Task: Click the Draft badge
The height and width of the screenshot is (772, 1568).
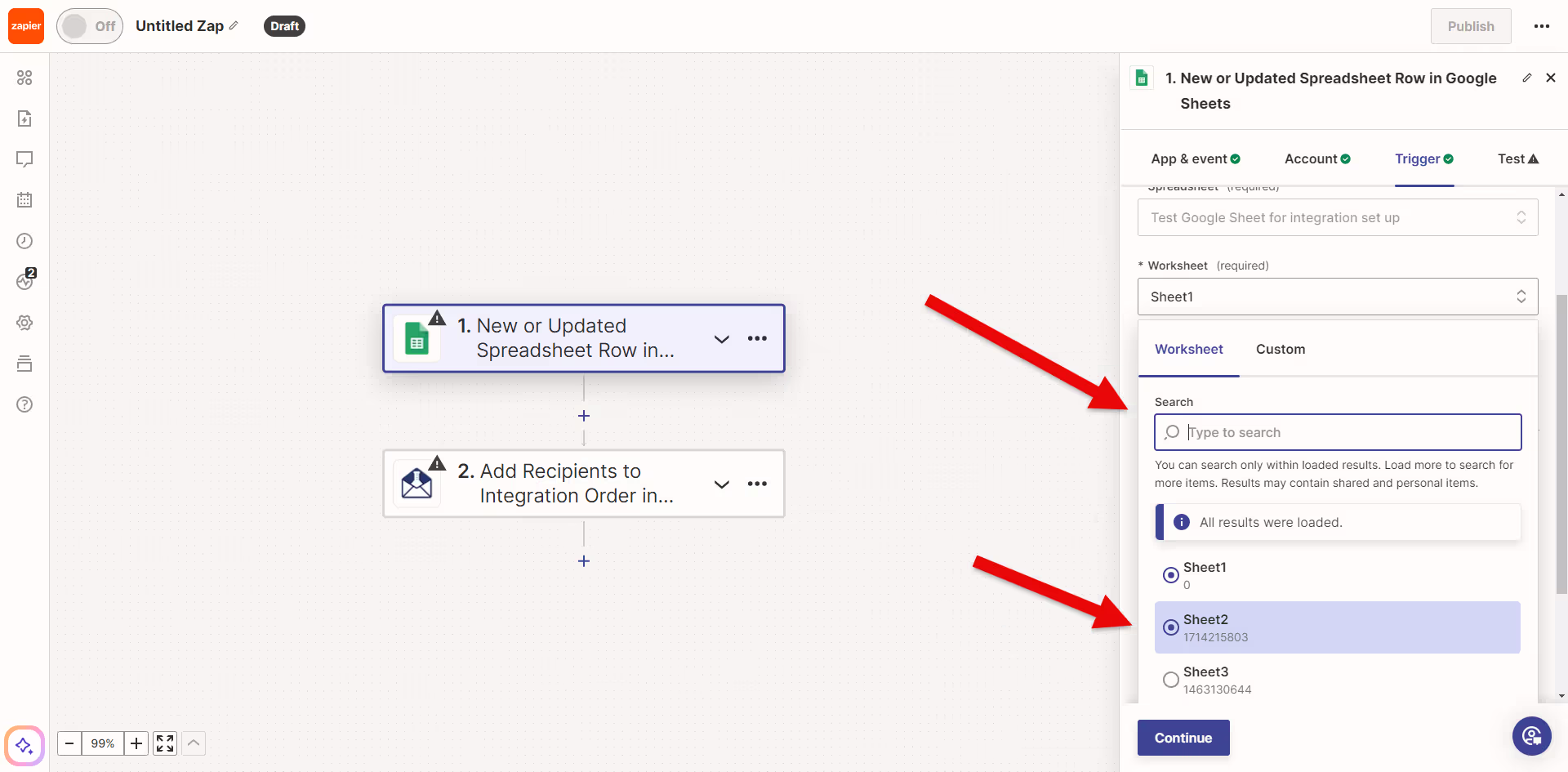Action: click(284, 26)
